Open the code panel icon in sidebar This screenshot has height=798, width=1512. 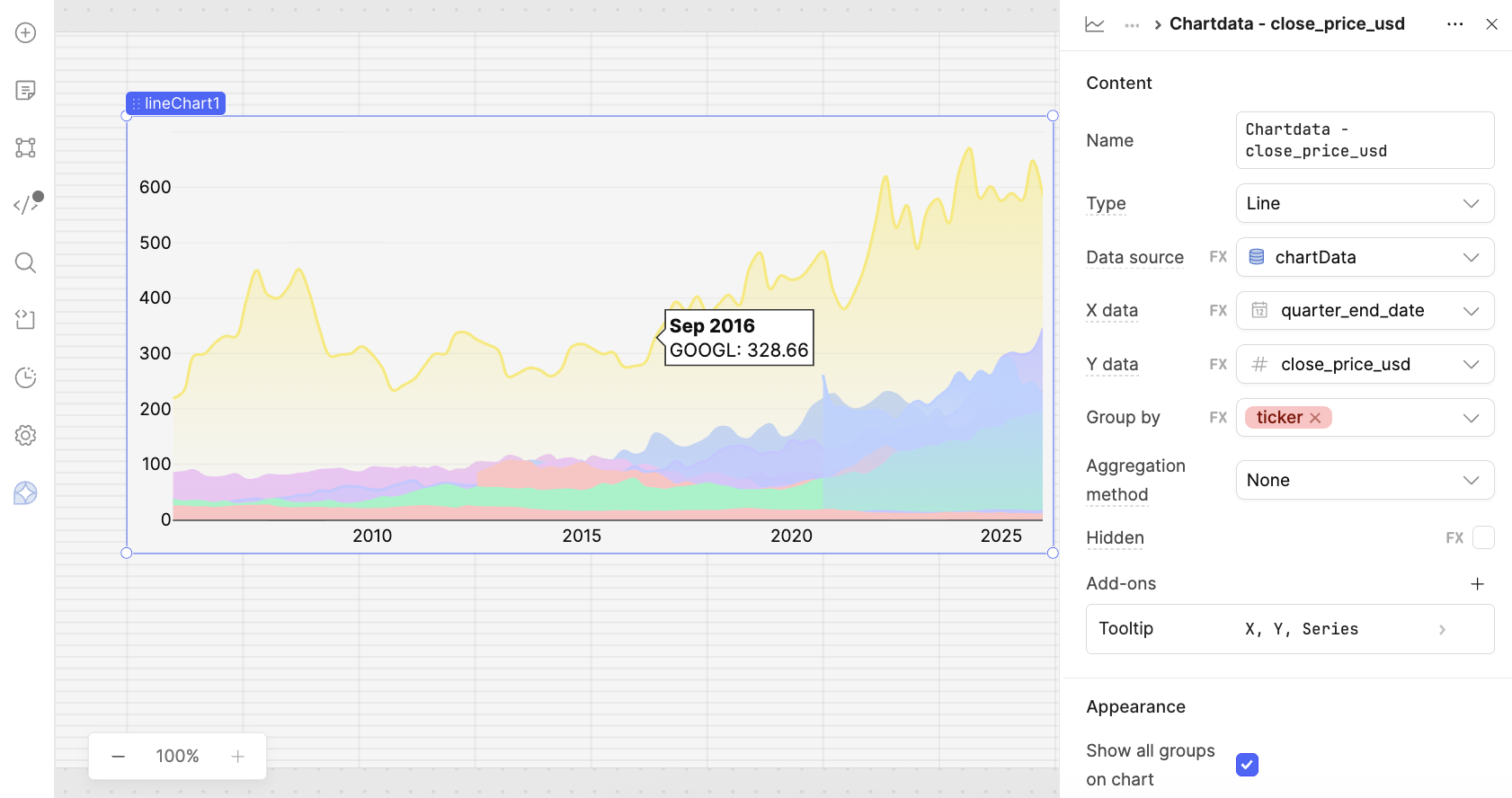pos(27,204)
